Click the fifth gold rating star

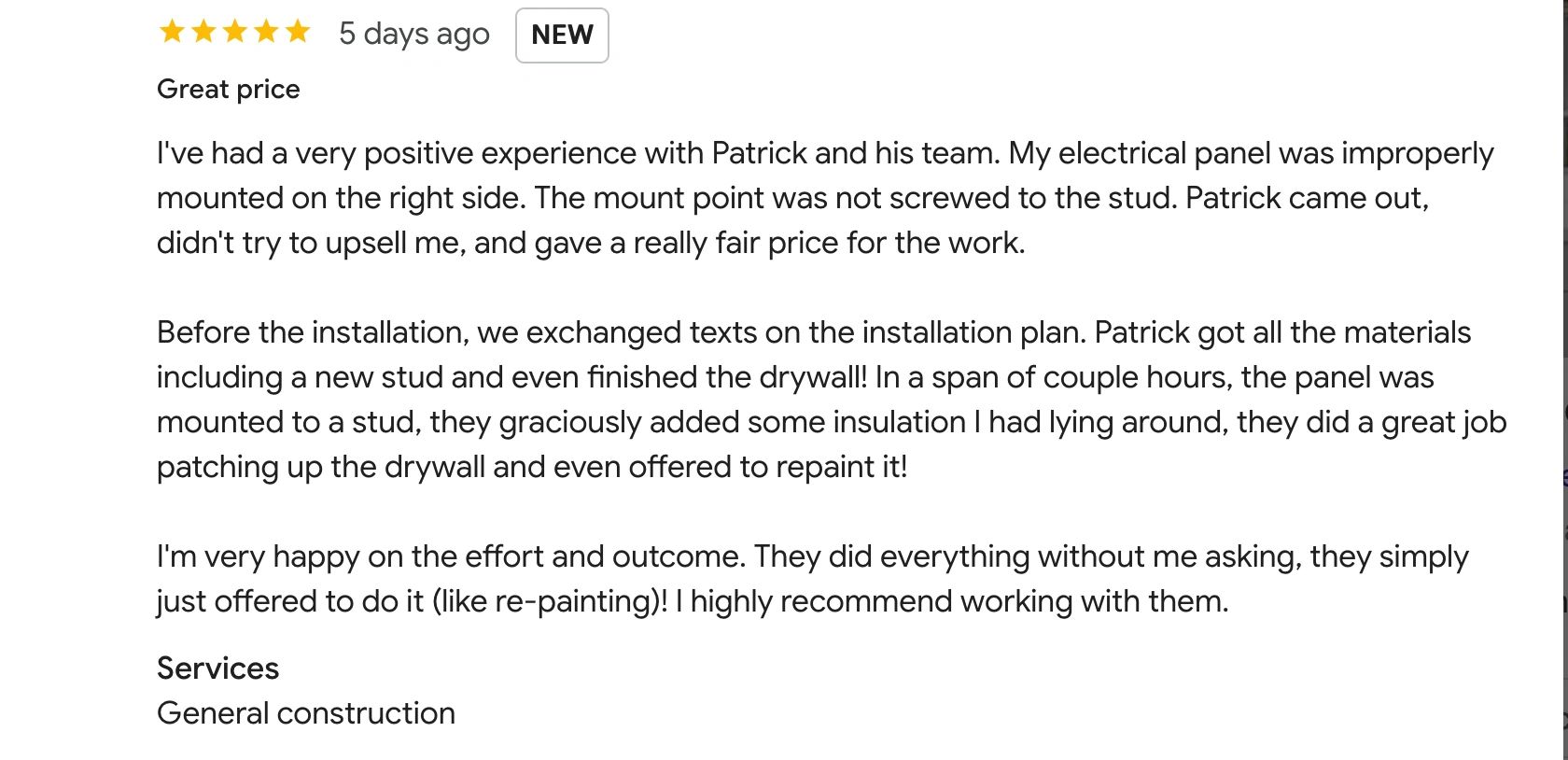click(298, 33)
